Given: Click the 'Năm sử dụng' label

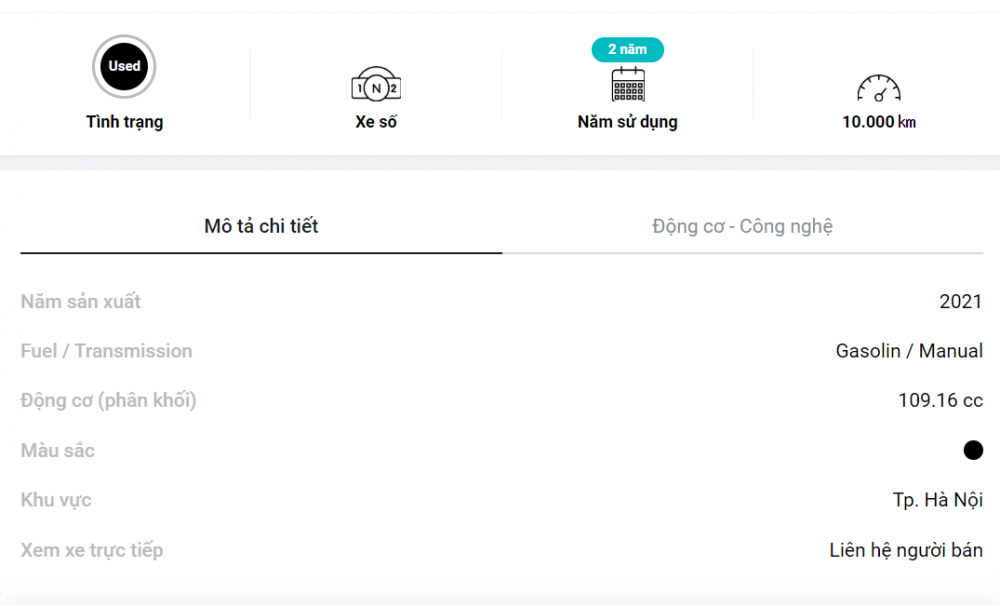Looking at the screenshot, I should coord(628,122).
